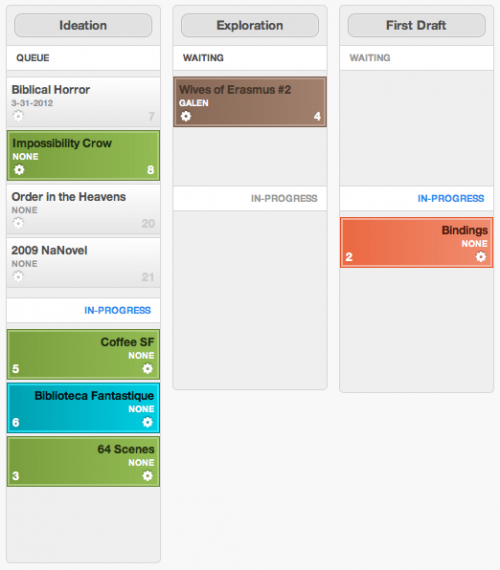The image size is (500, 570).
Task: Open gear settings for 64 Scenes card
Action: click(x=147, y=475)
